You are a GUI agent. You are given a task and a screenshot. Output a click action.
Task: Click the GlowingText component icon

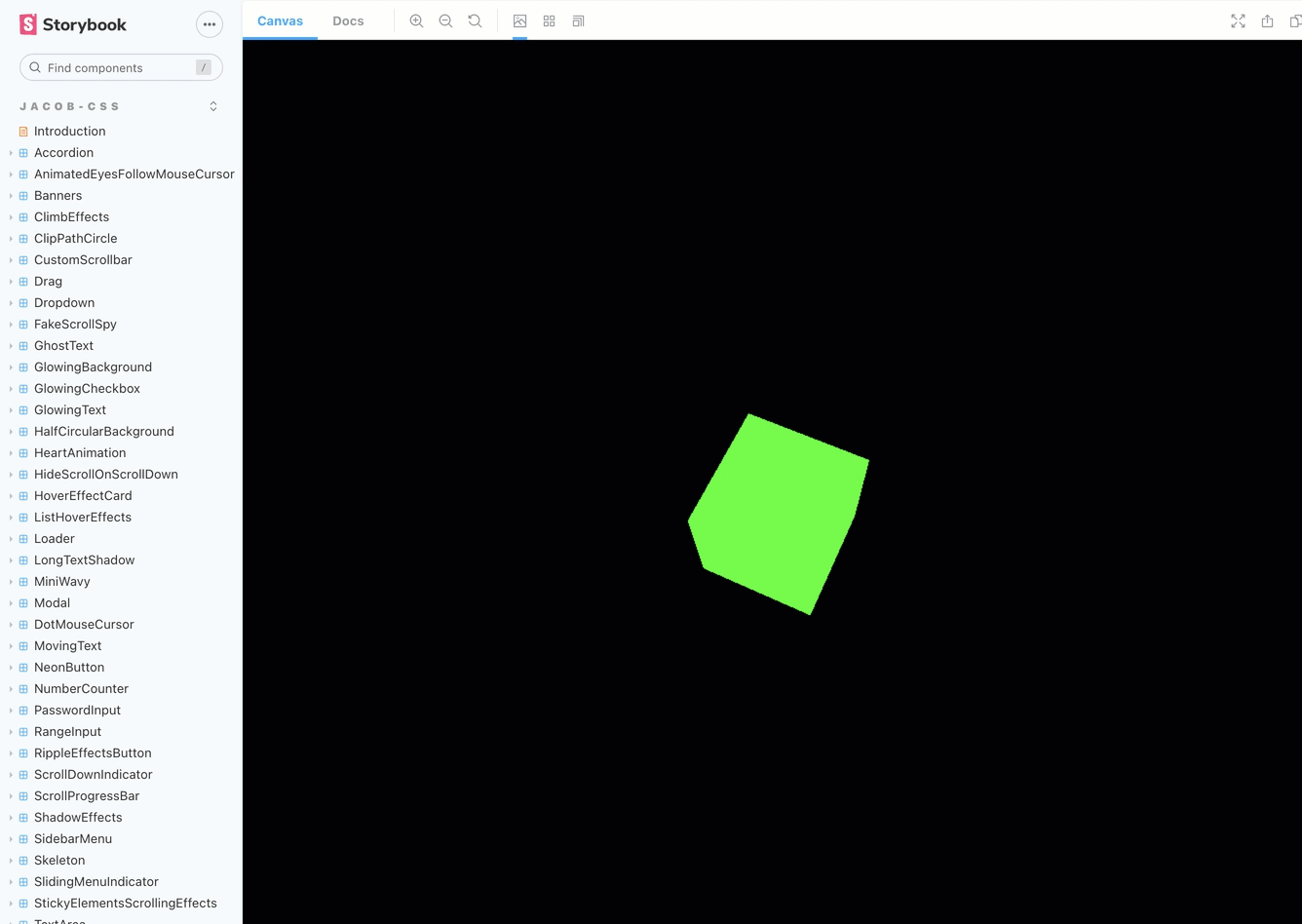(x=23, y=409)
